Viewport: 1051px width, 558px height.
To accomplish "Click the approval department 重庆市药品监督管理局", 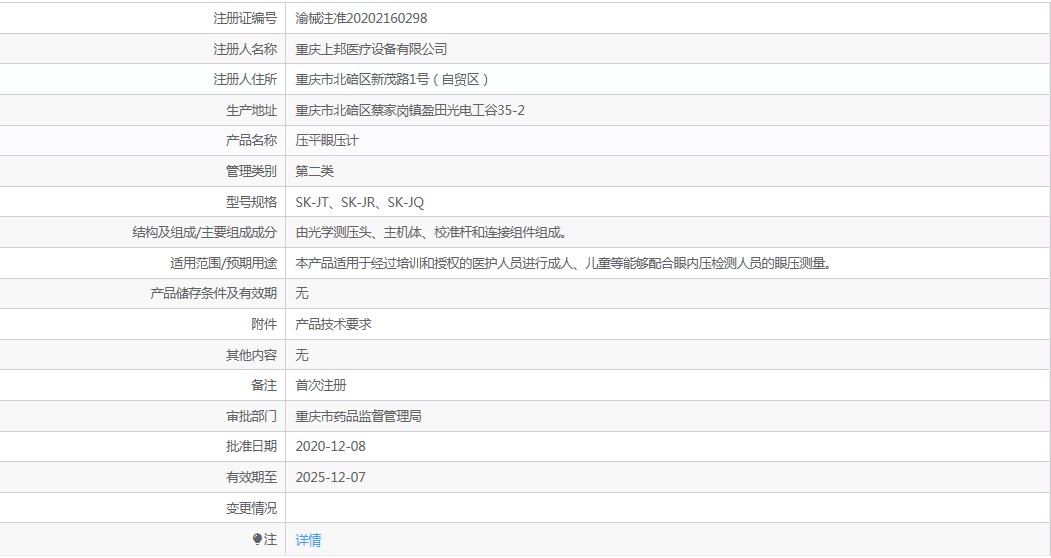I will coord(358,416).
